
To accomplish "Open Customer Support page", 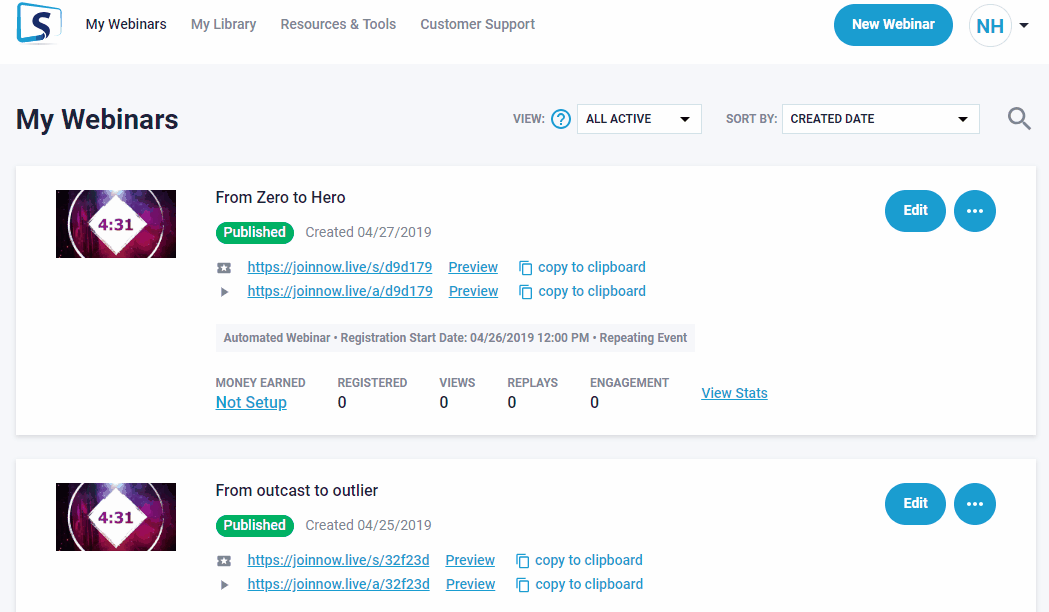I will pos(478,24).
